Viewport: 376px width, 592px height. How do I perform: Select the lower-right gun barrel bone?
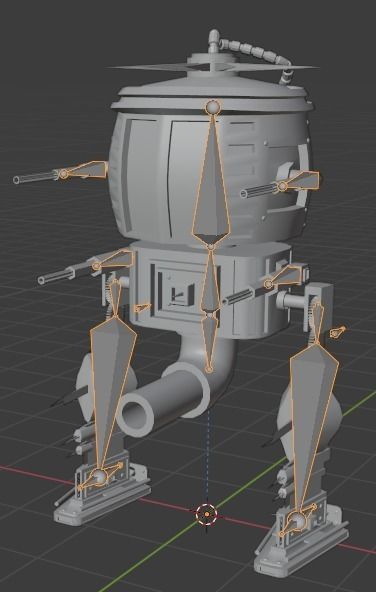point(284,276)
